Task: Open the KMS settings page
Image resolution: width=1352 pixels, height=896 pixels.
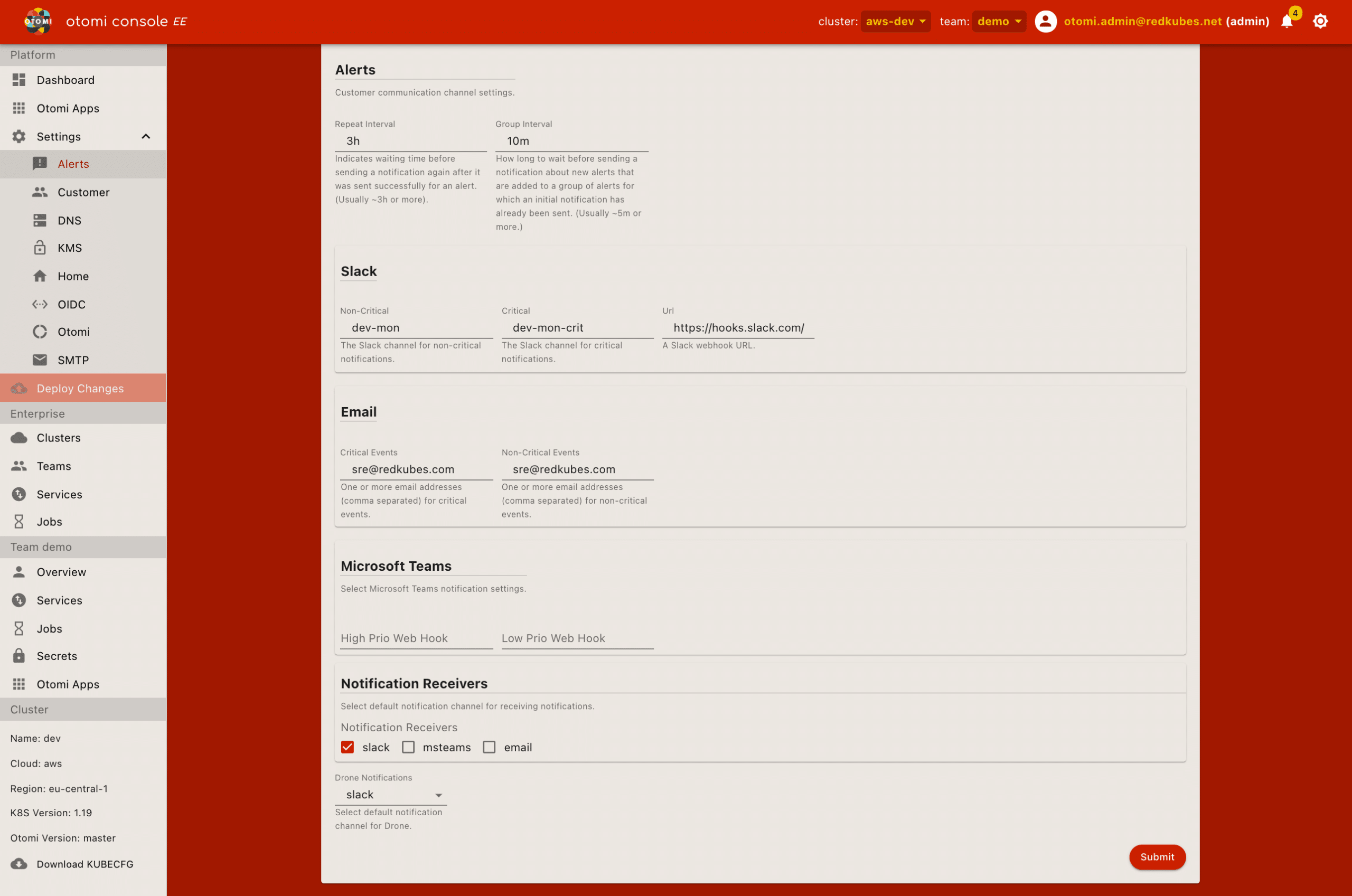Action: 70,248
